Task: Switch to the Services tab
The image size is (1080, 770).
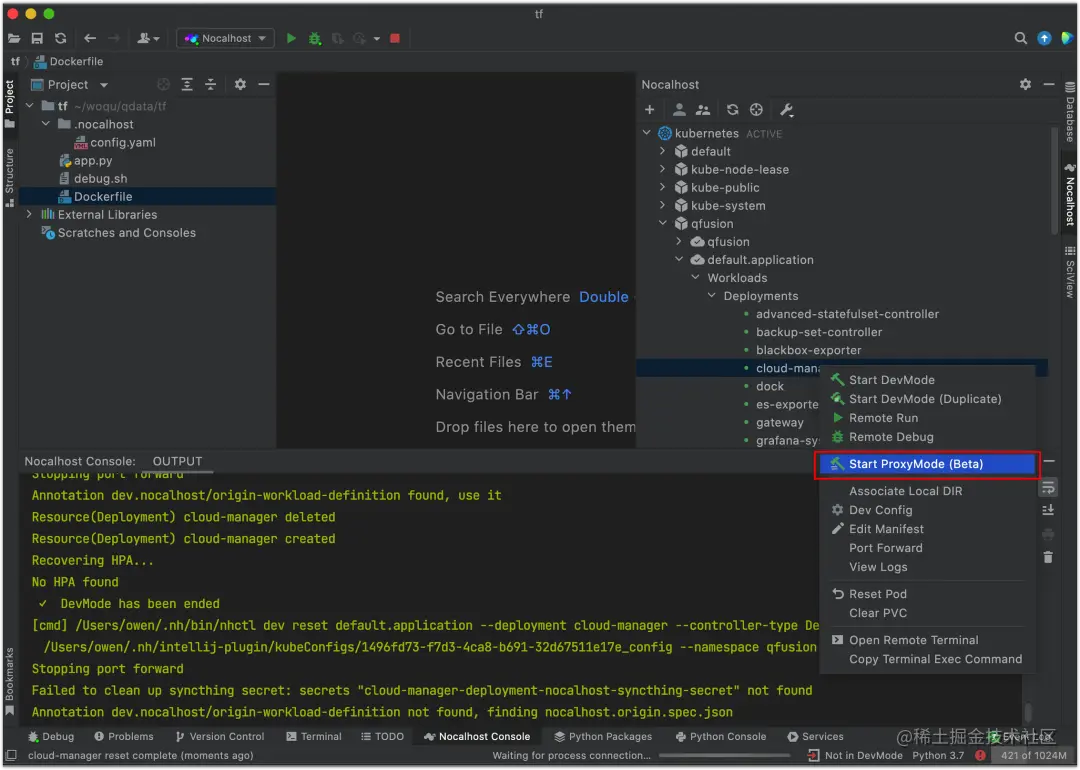Action: click(816, 736)
